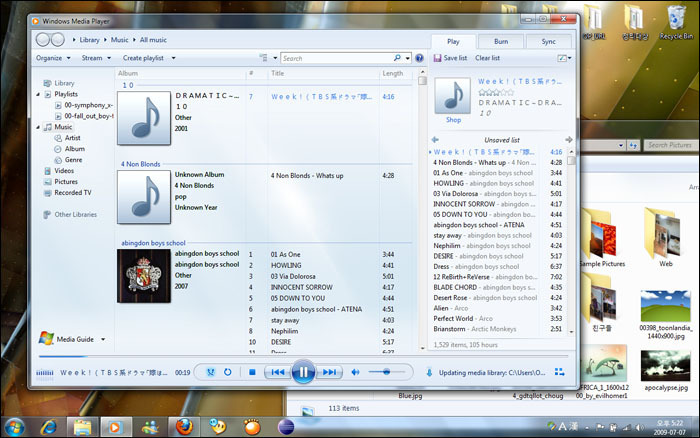Open the Stream menu

click(x=96, y=58)
